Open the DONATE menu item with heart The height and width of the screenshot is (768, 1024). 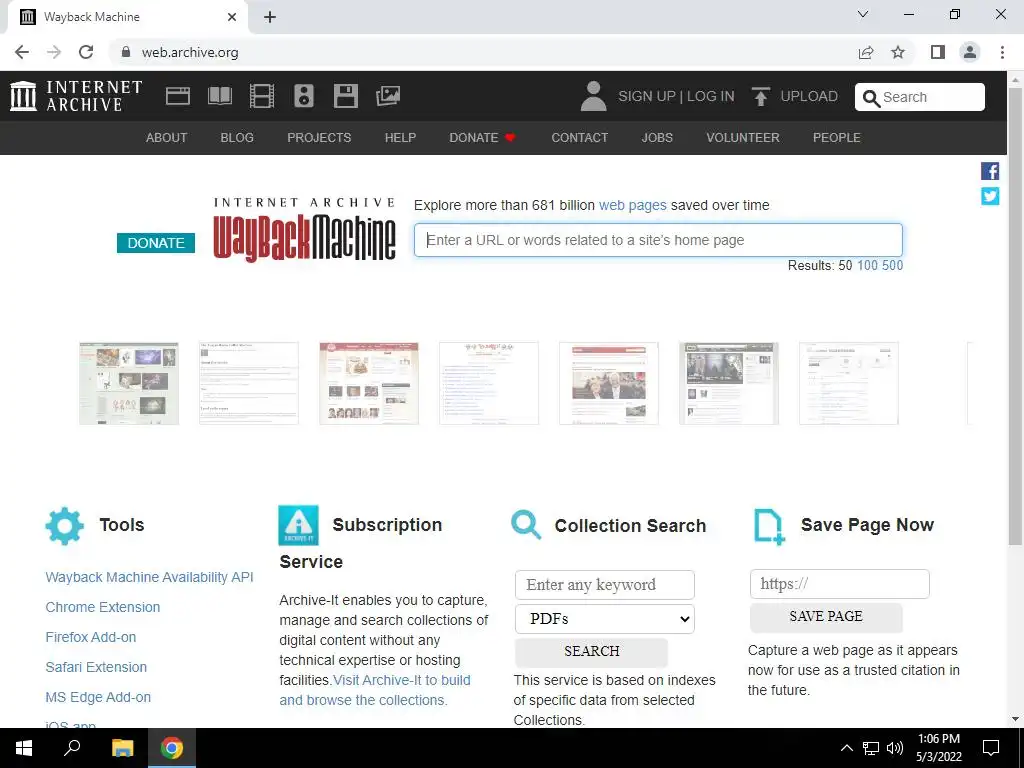tap(483, 138)
